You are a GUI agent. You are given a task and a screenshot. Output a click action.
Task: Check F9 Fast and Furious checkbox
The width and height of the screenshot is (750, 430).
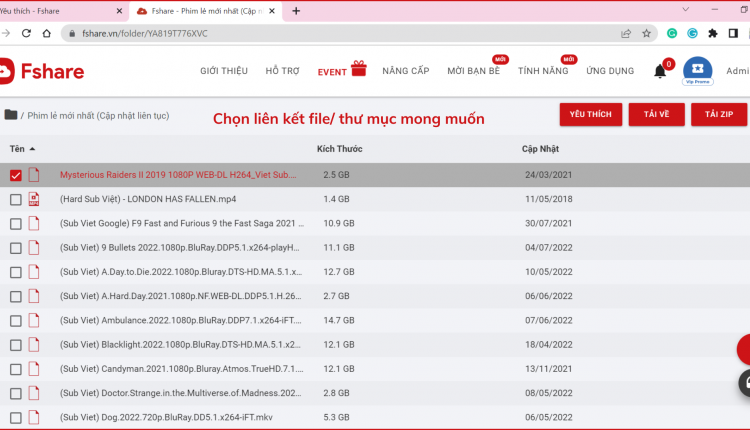click(x=16, y=224)
